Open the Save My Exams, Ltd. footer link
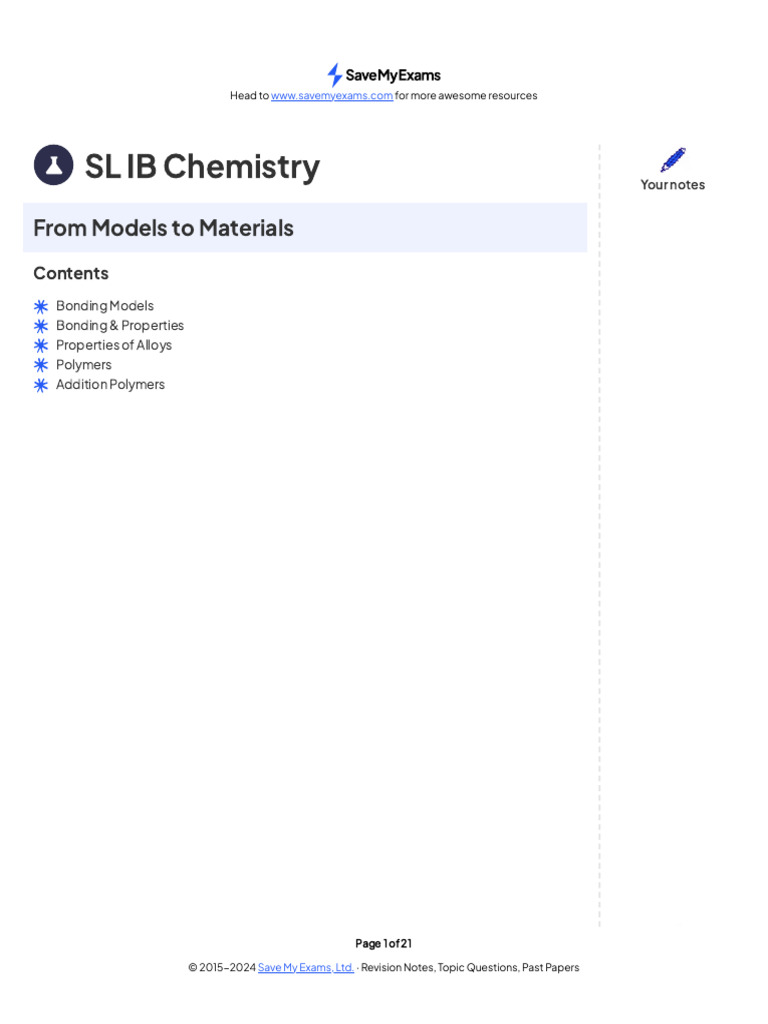Image resolution: width=768 pixels, height=1024 pixels. [305, 968]
